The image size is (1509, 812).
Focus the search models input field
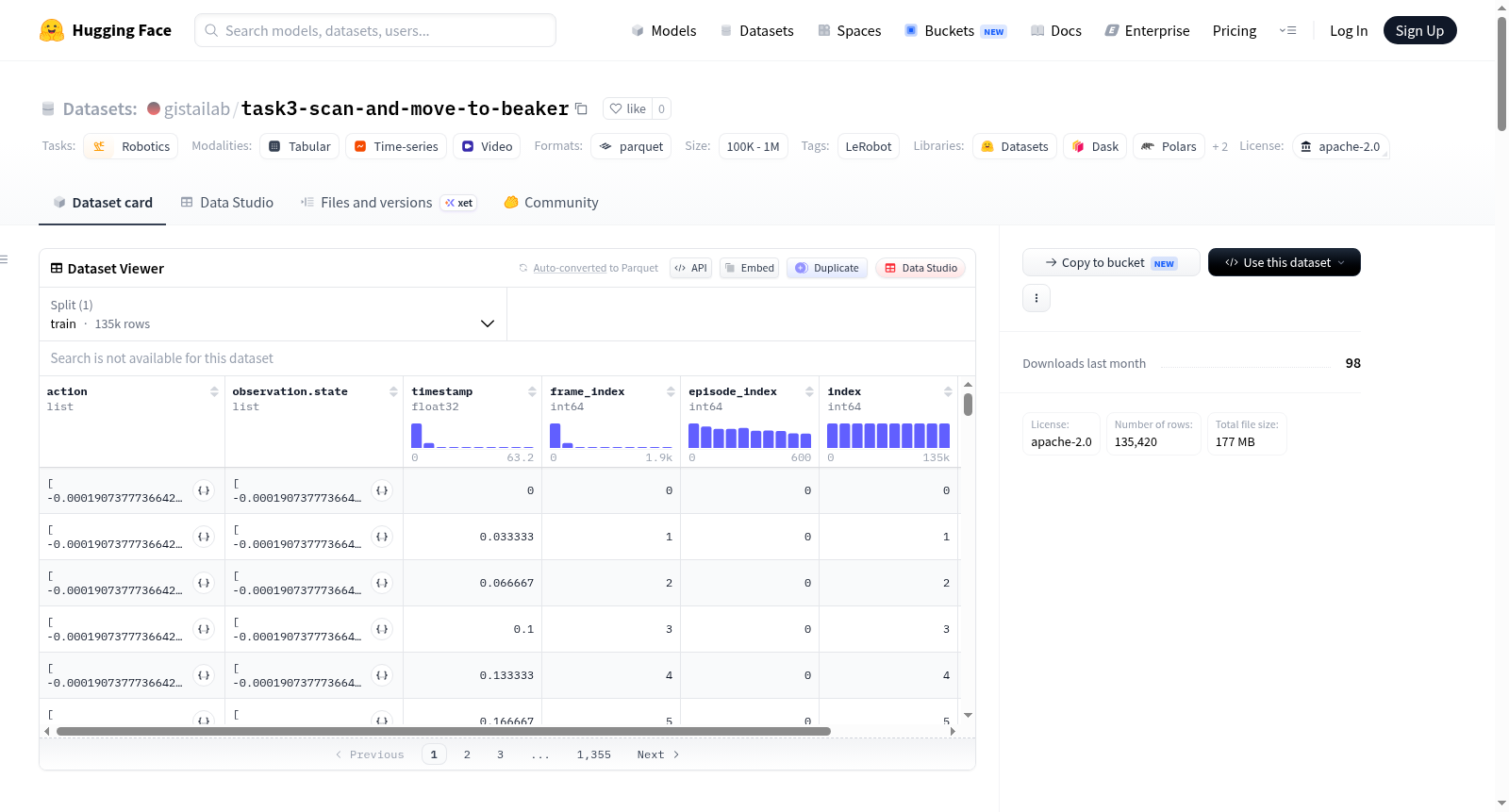click(x=375, y=30)
